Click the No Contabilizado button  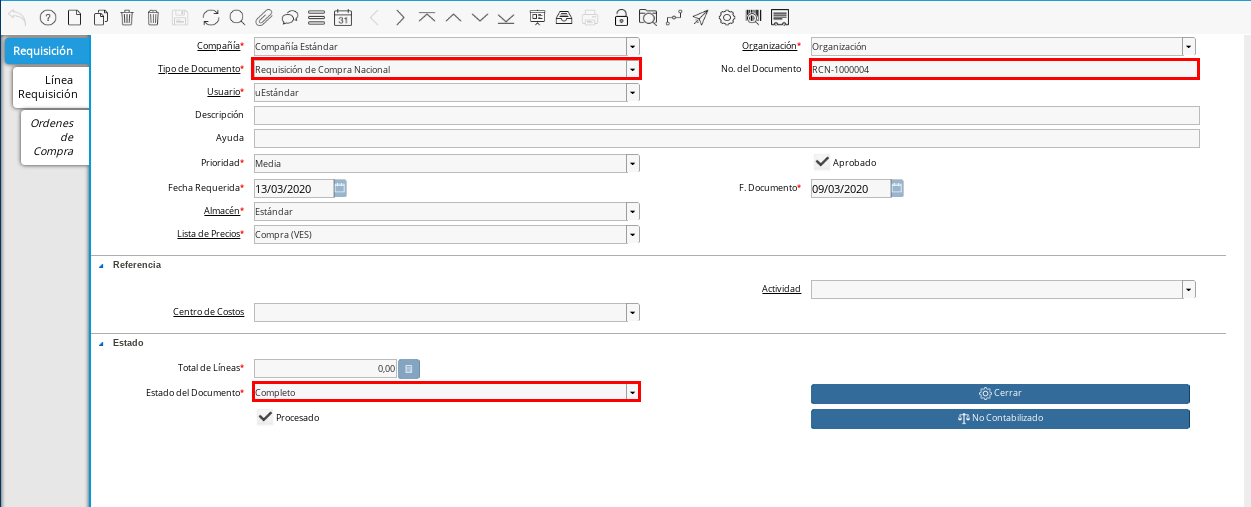point(1000,418)
